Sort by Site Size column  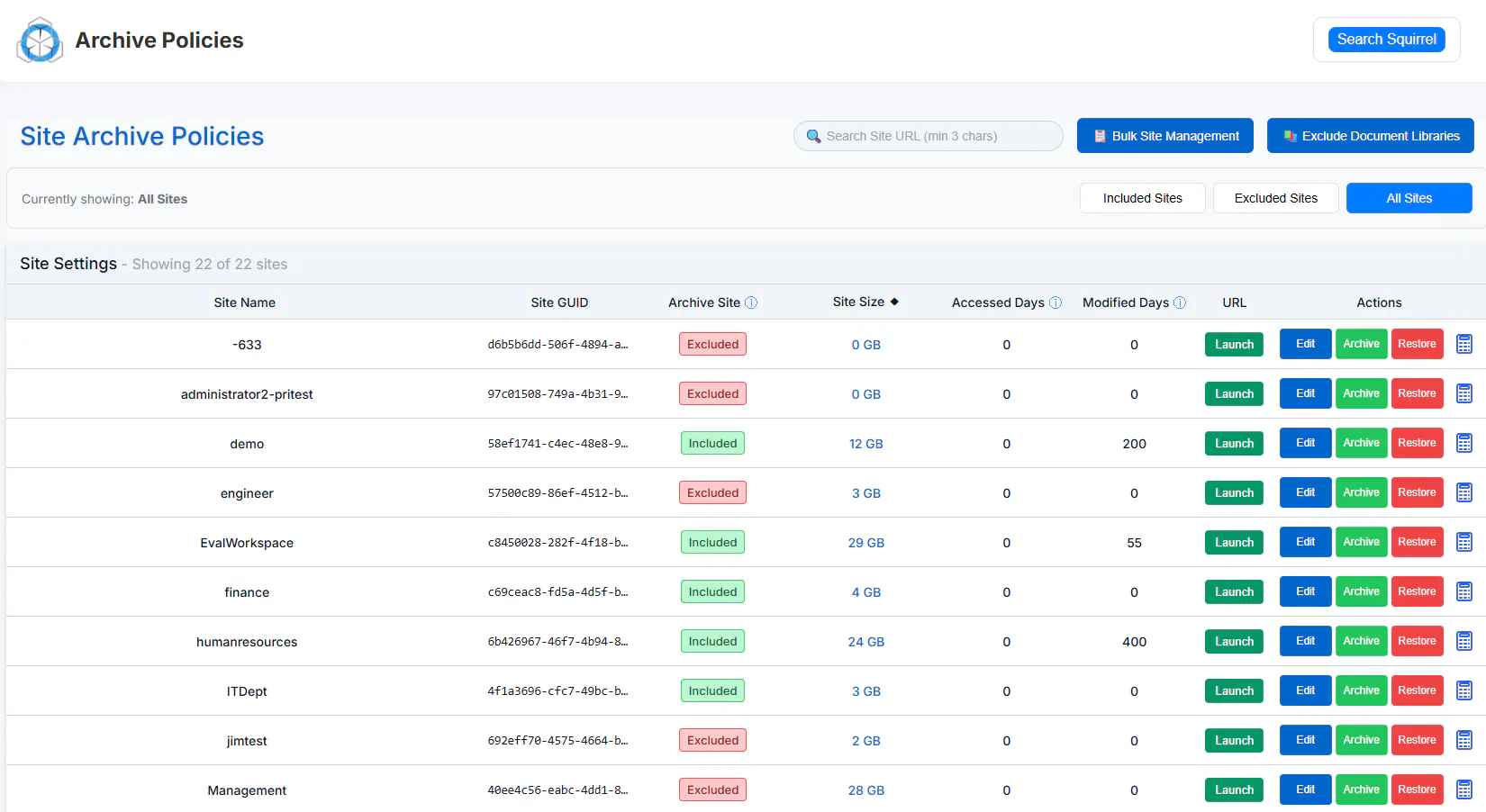[x=865, y=302]
